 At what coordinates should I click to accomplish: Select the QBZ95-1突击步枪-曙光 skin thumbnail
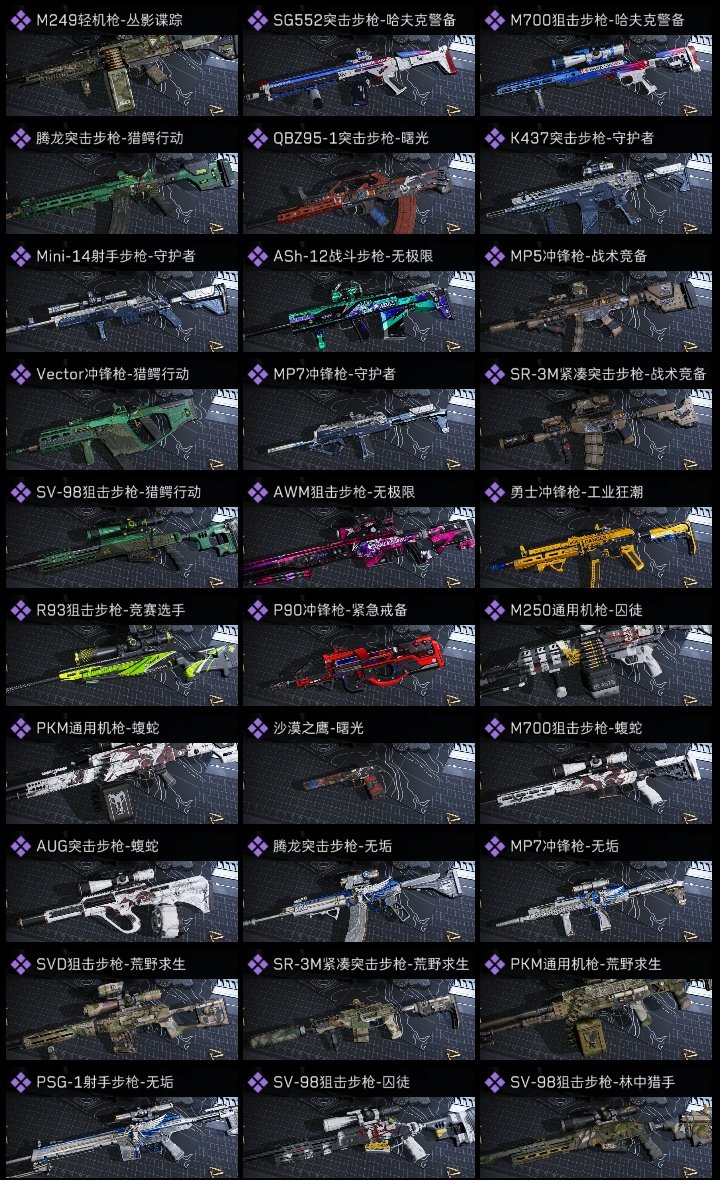[359, 193]
